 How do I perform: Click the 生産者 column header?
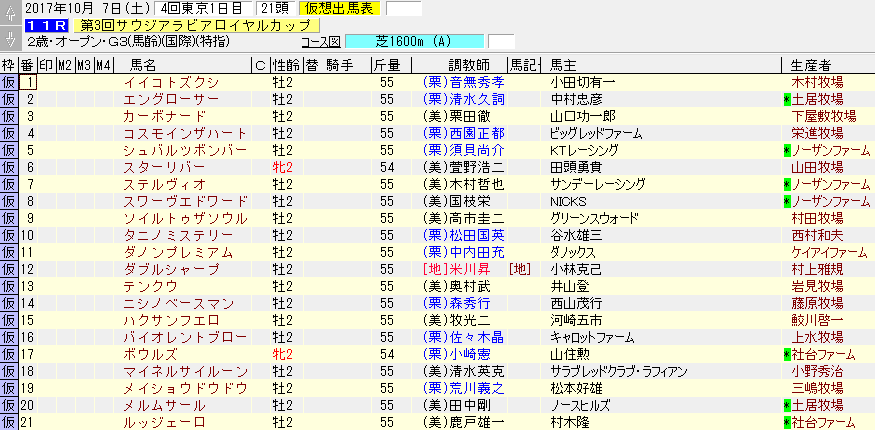(811, 65)
